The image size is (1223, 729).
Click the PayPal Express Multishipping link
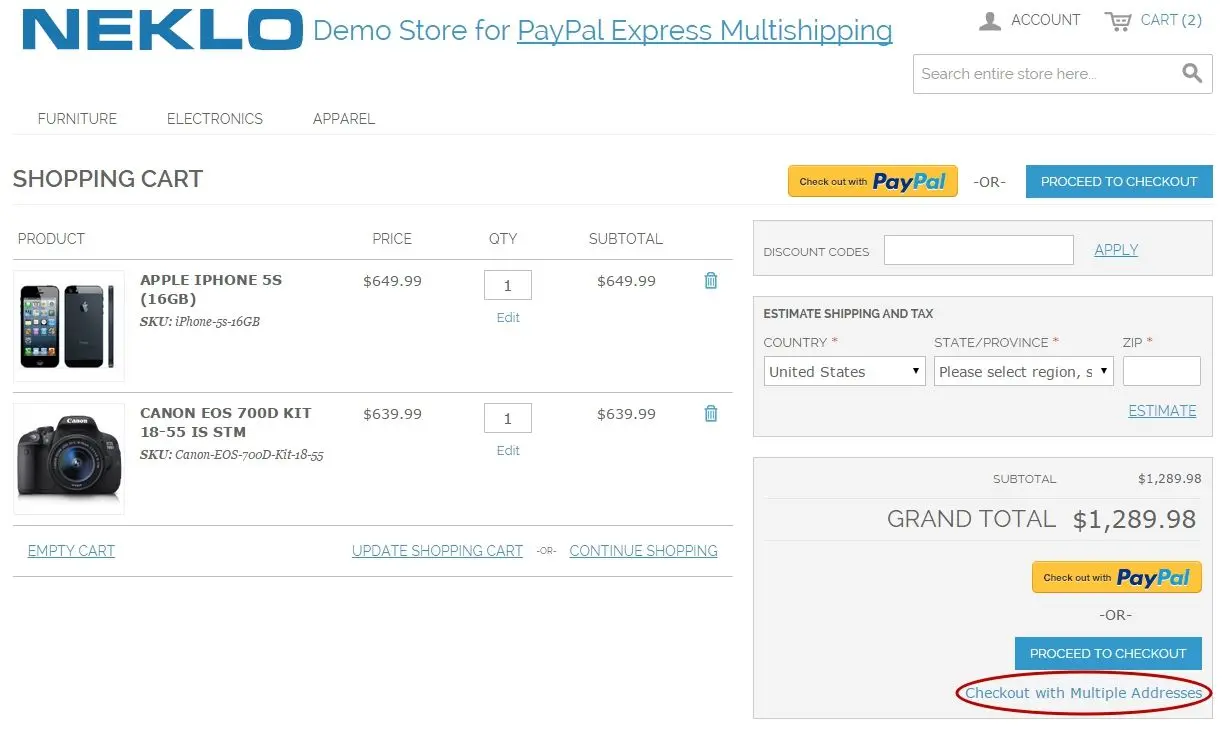pos(705,31)
